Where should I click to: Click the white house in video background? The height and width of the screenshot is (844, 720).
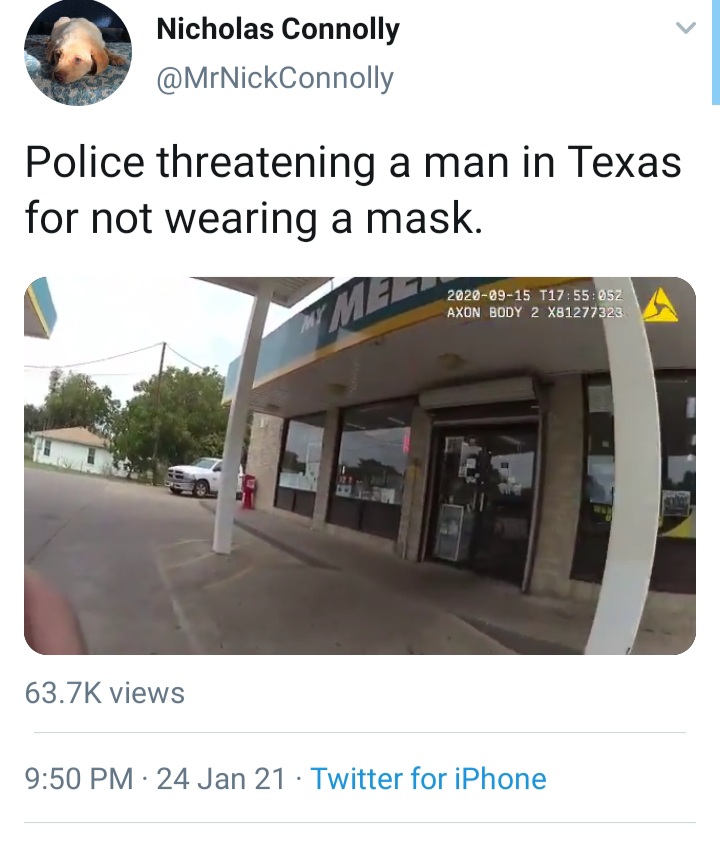(73, 451)
